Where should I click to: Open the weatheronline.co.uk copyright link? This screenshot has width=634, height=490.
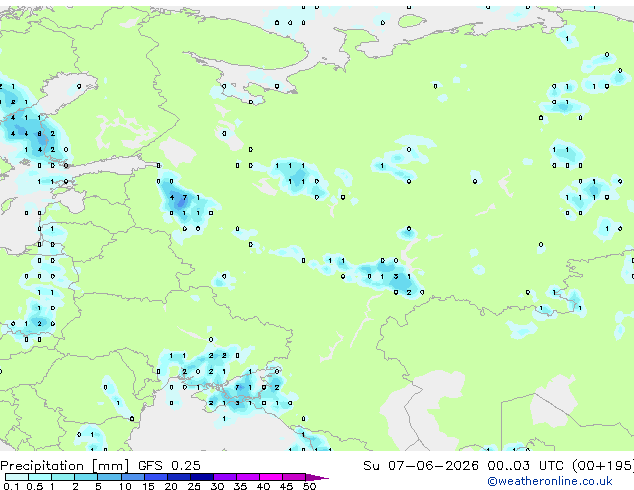pos(550,481)
